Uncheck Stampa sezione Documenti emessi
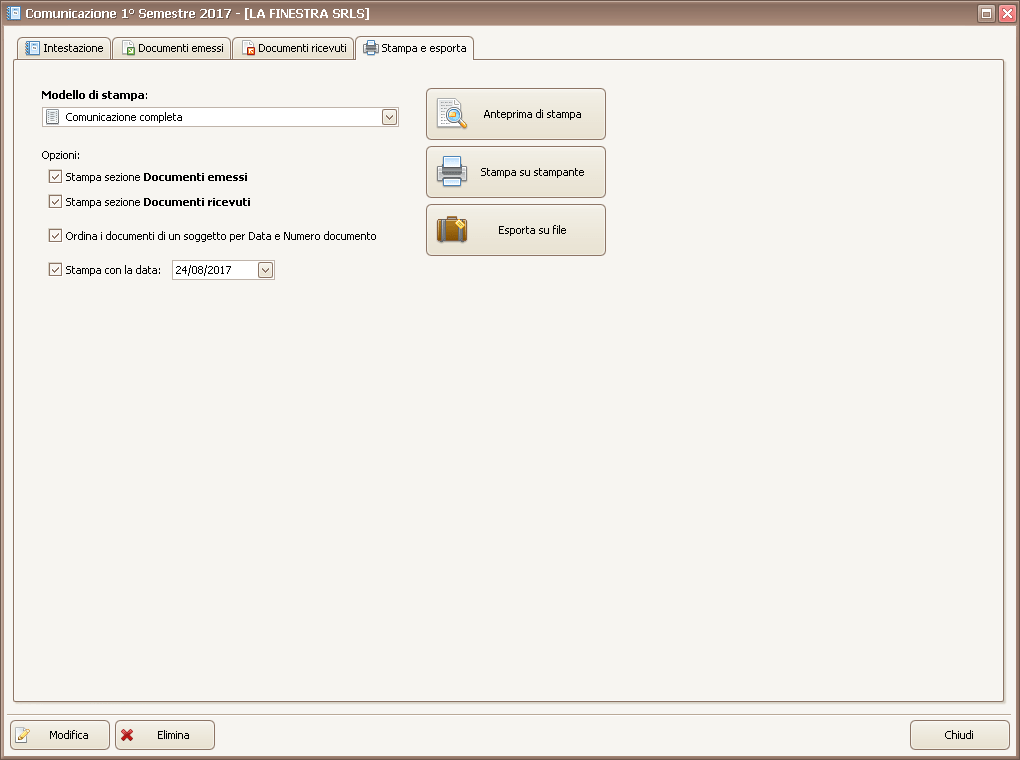Viewport: 1020px width, 760px height. 55,177
